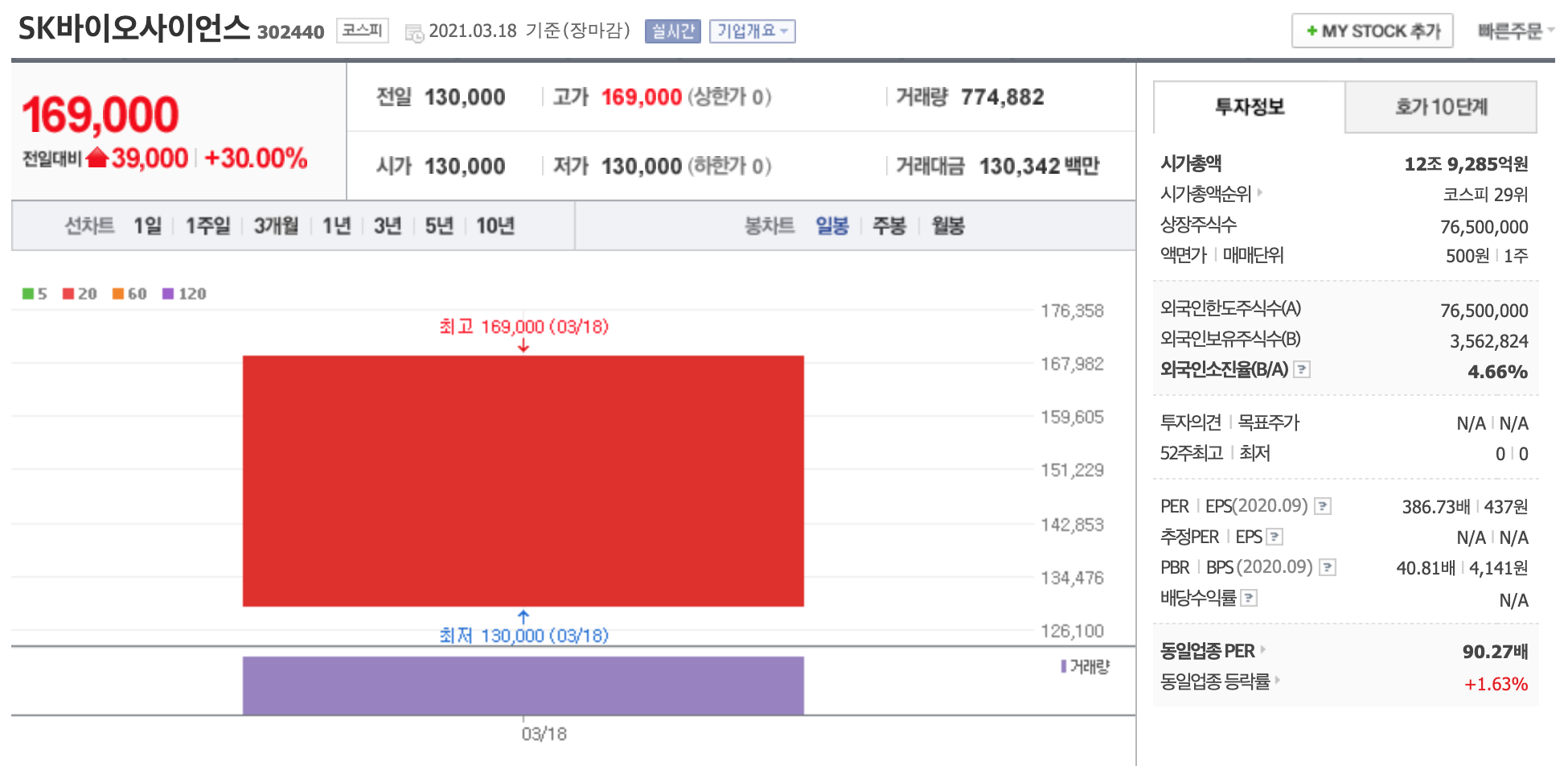Select the 일봉 candle chart
Image resolution: width=1568 pixels, height=766 pixels.
coord(832,226)
